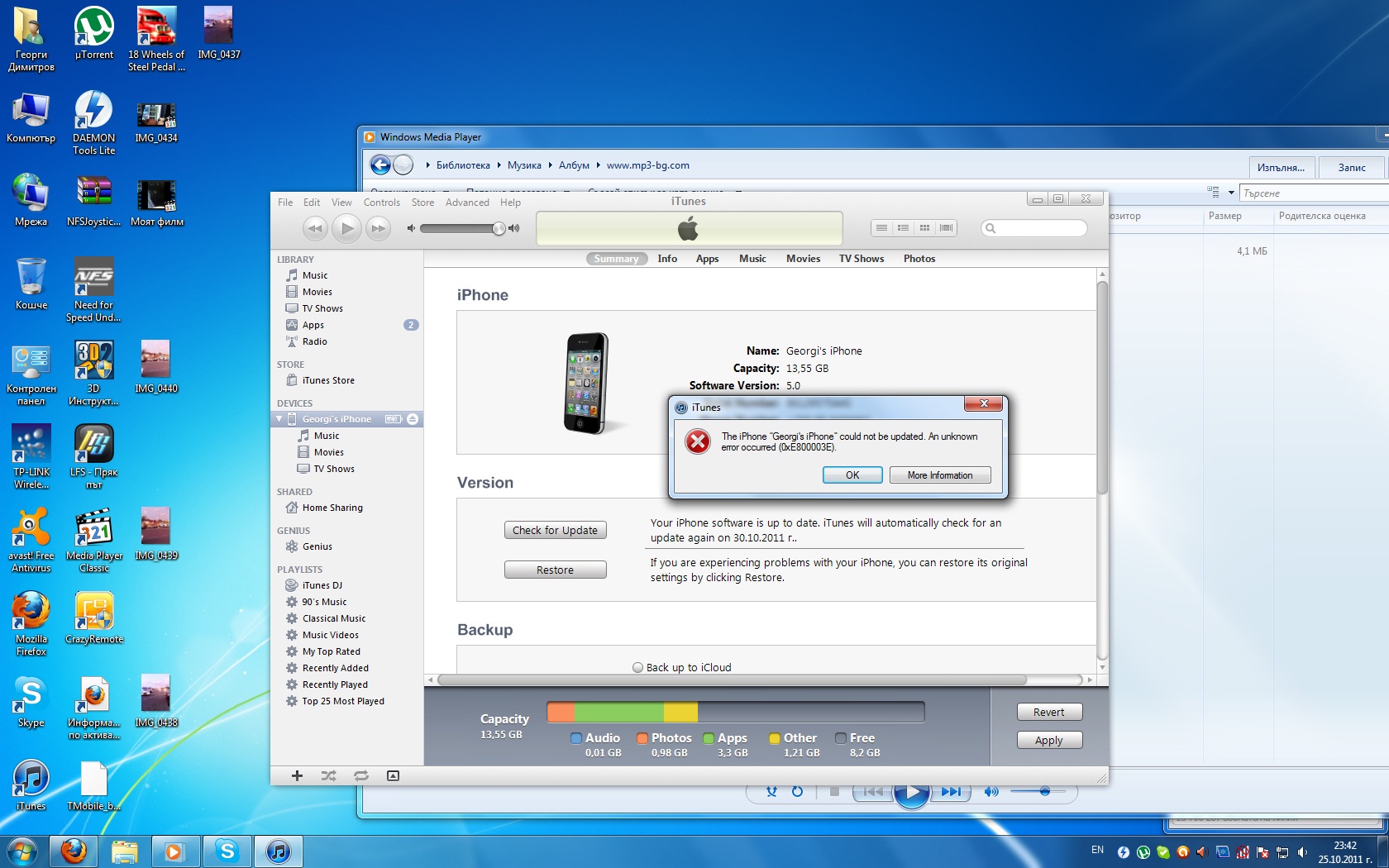Switch to the Info tab

[667, 259]
